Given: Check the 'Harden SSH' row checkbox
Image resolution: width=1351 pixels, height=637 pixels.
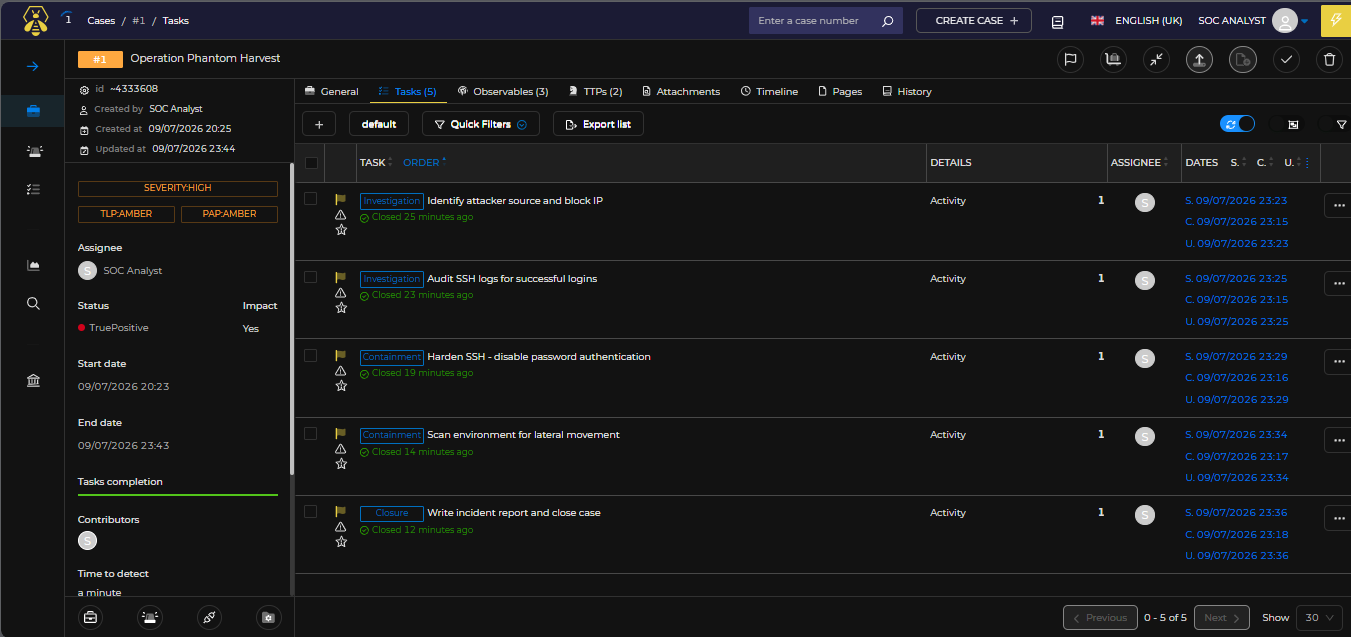Looking at the screenshot, I should pyautogui.click(x=311, y=355).
